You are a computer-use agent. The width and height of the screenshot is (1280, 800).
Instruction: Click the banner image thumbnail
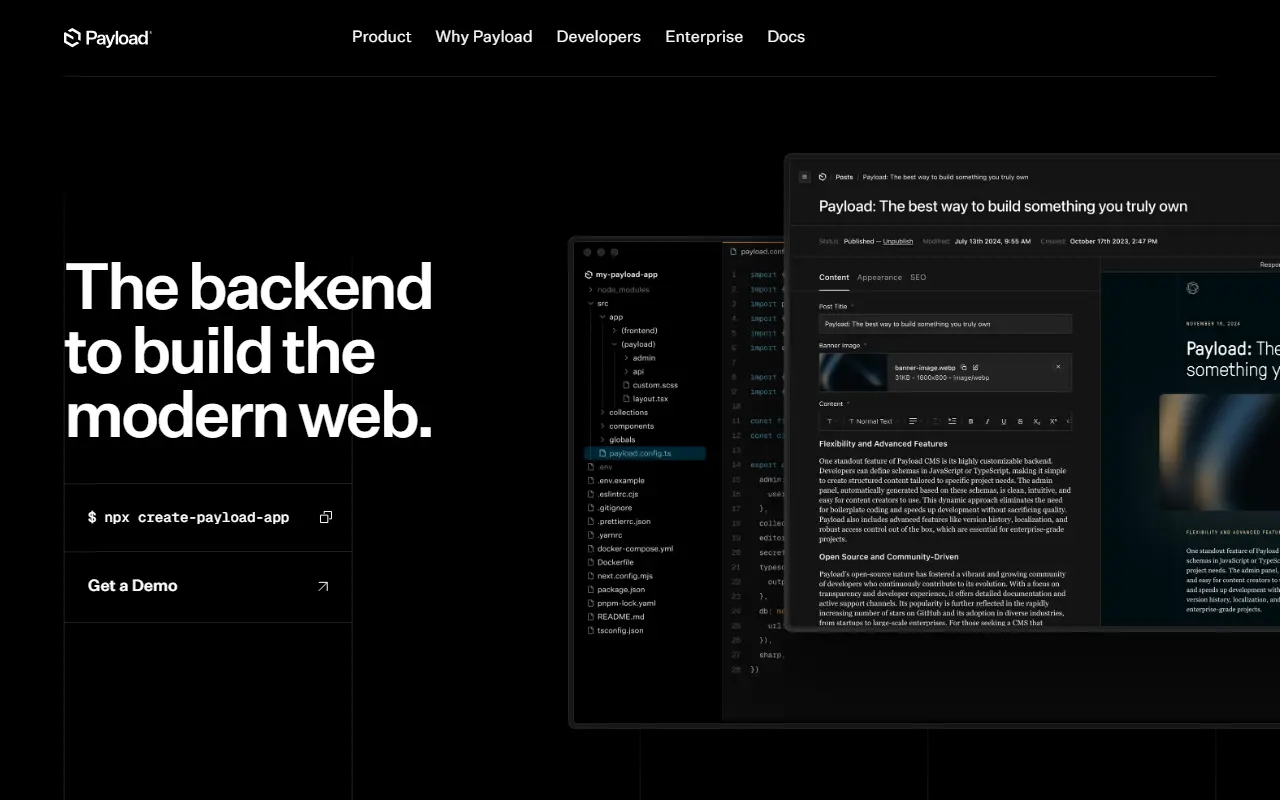pos(853,372)
